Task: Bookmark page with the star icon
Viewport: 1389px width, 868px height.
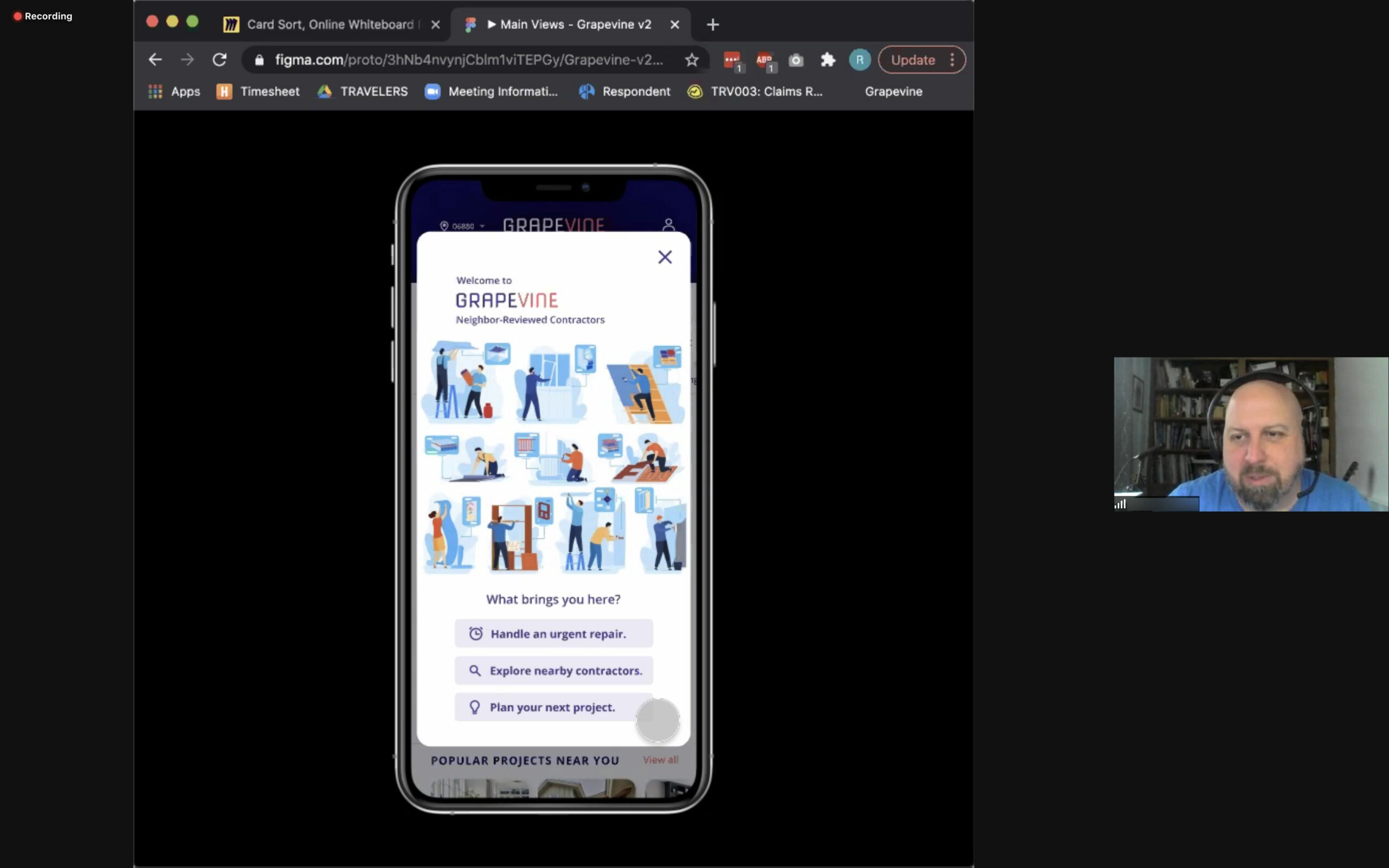Action: point(692,60)
